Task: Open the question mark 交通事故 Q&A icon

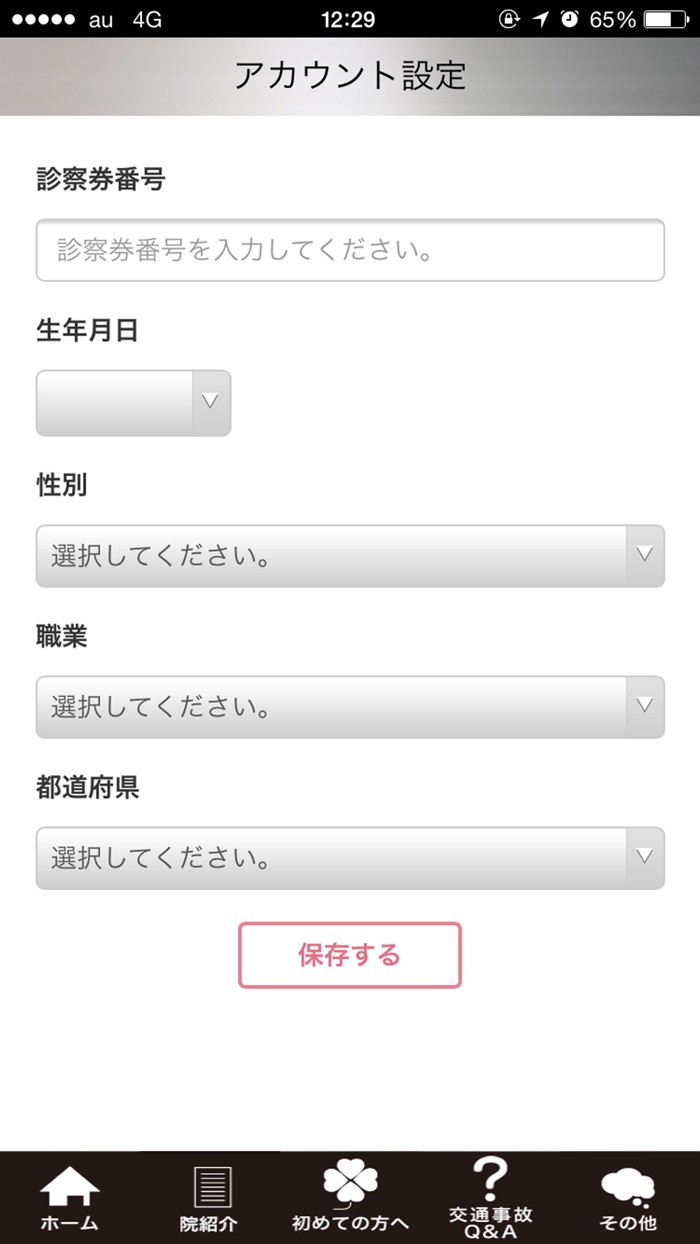Action: [490, 1180]
